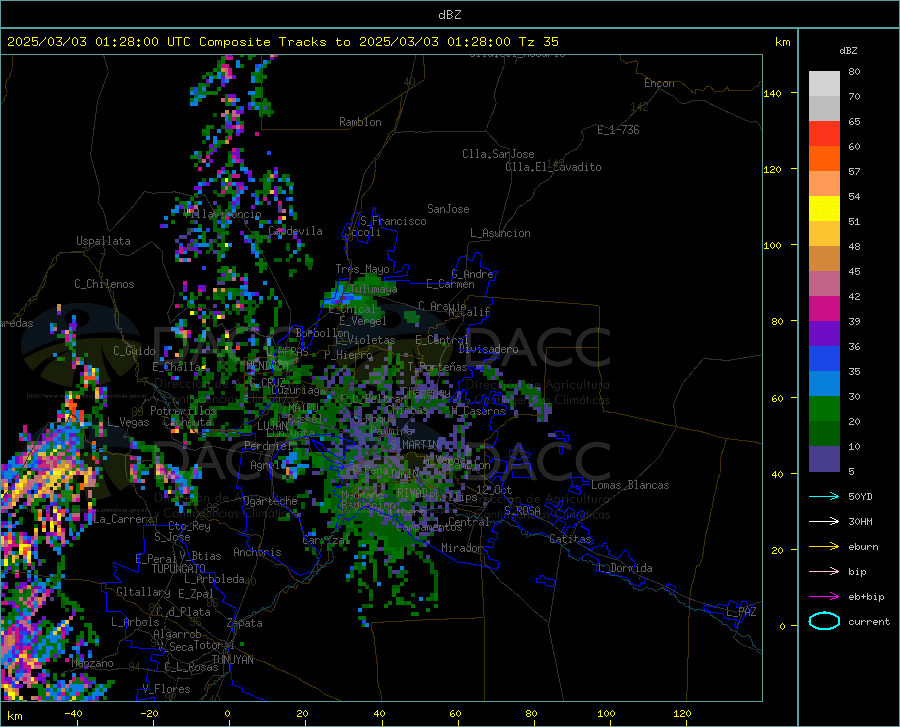Click the 'Anchoris' map label
Image resolution: width=900 pixels, height=727 pixels.
257,552
